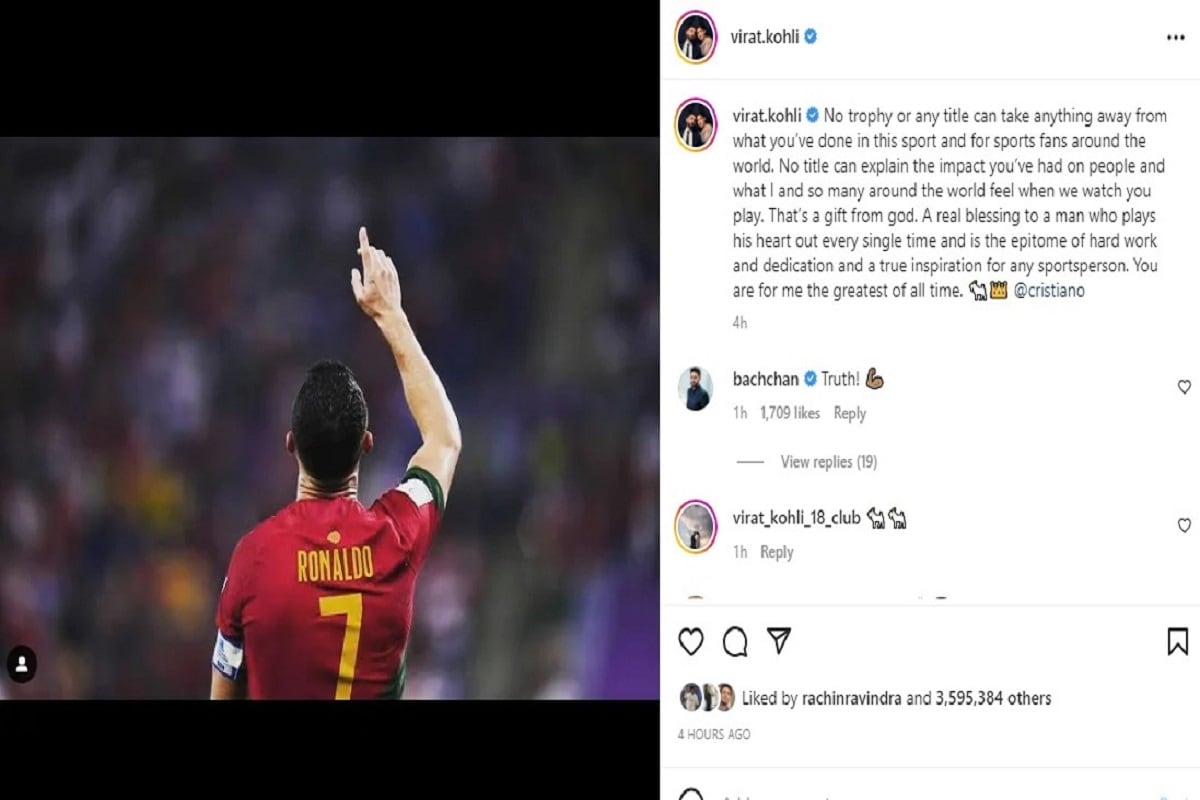
Task: Open rachinravindra's profile from likes line
Action: [851, 699]
